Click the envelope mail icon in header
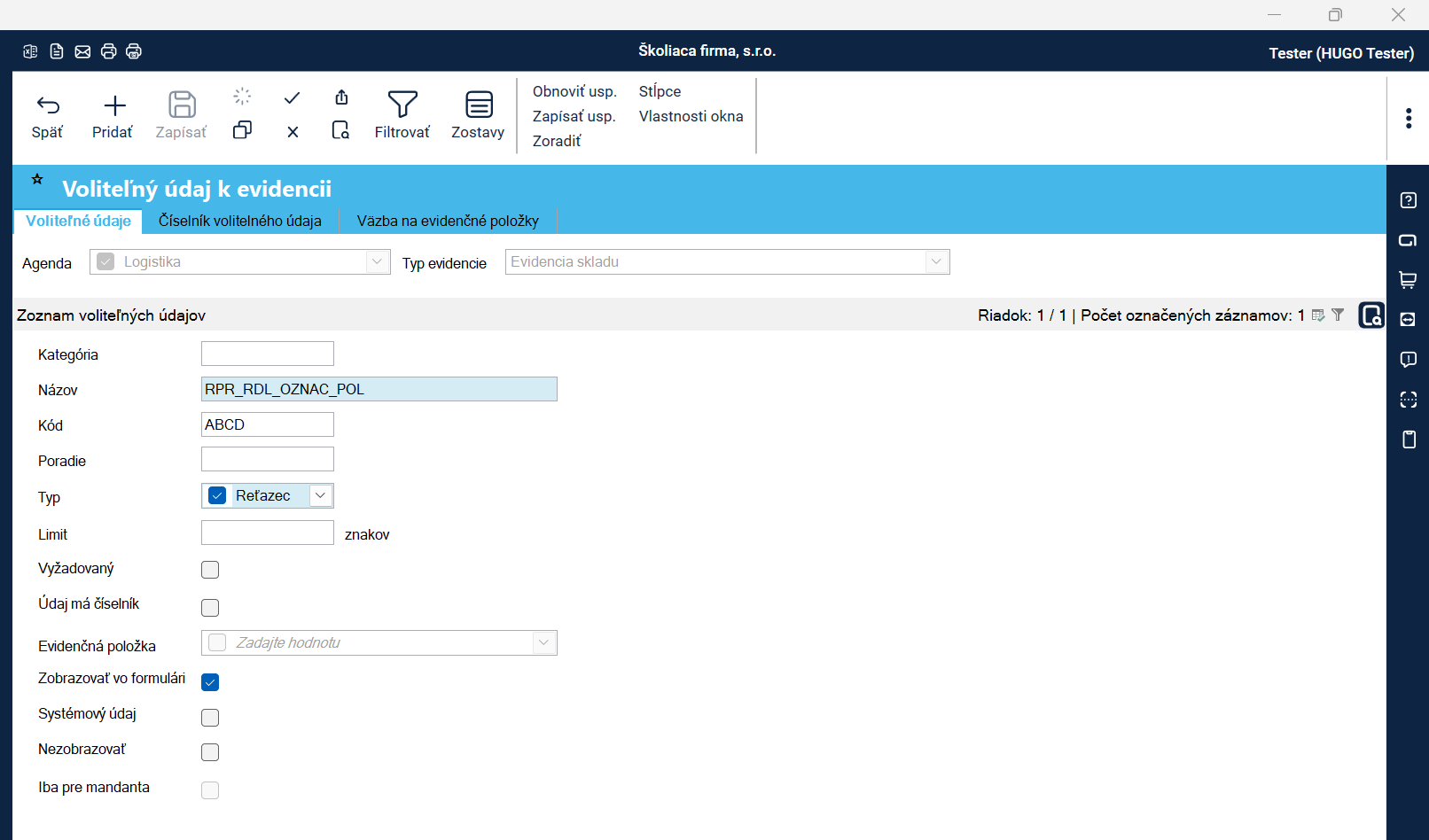 pos(82,51)
